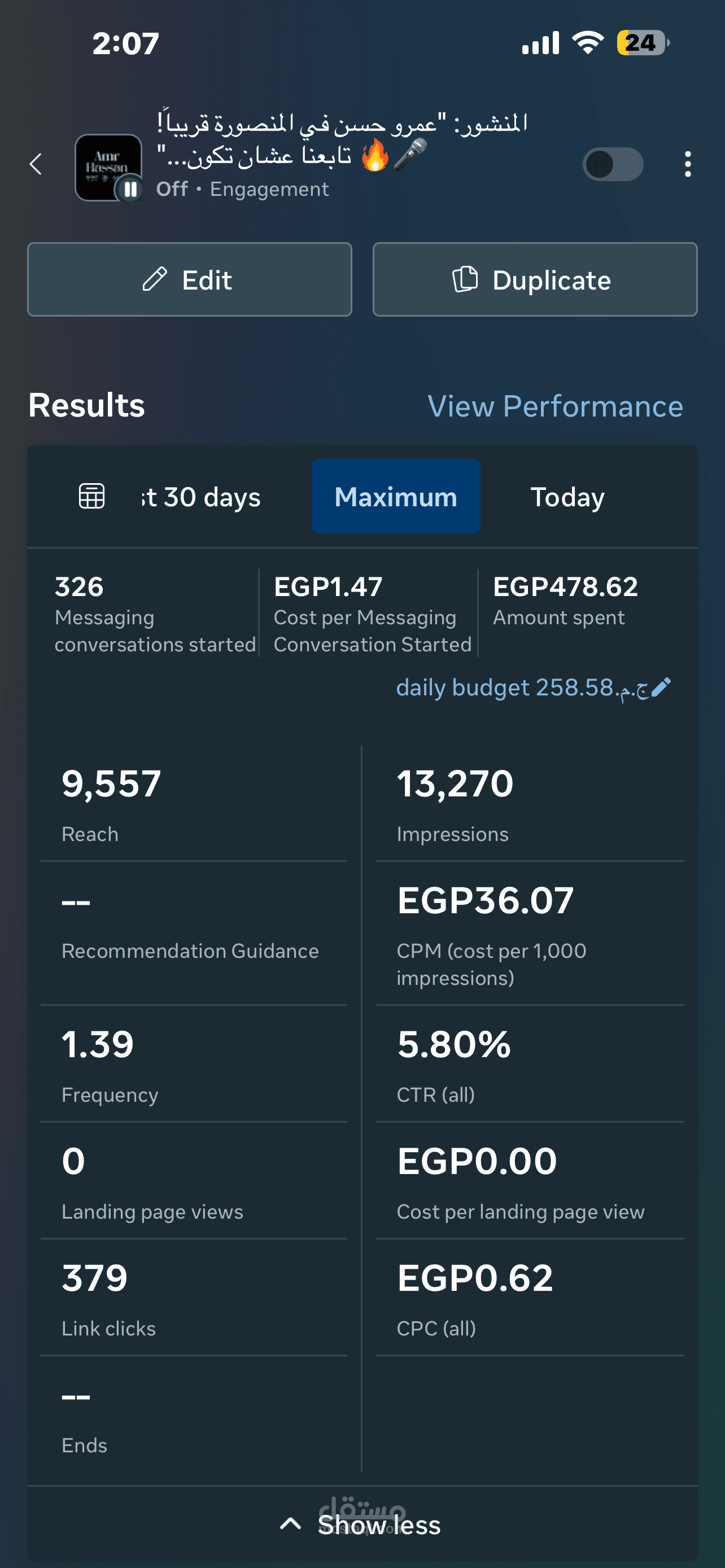The image size is (725, 1568).
Task: Tap the paused badge on ad thumbnail
Action: click(x=130, y=189)
